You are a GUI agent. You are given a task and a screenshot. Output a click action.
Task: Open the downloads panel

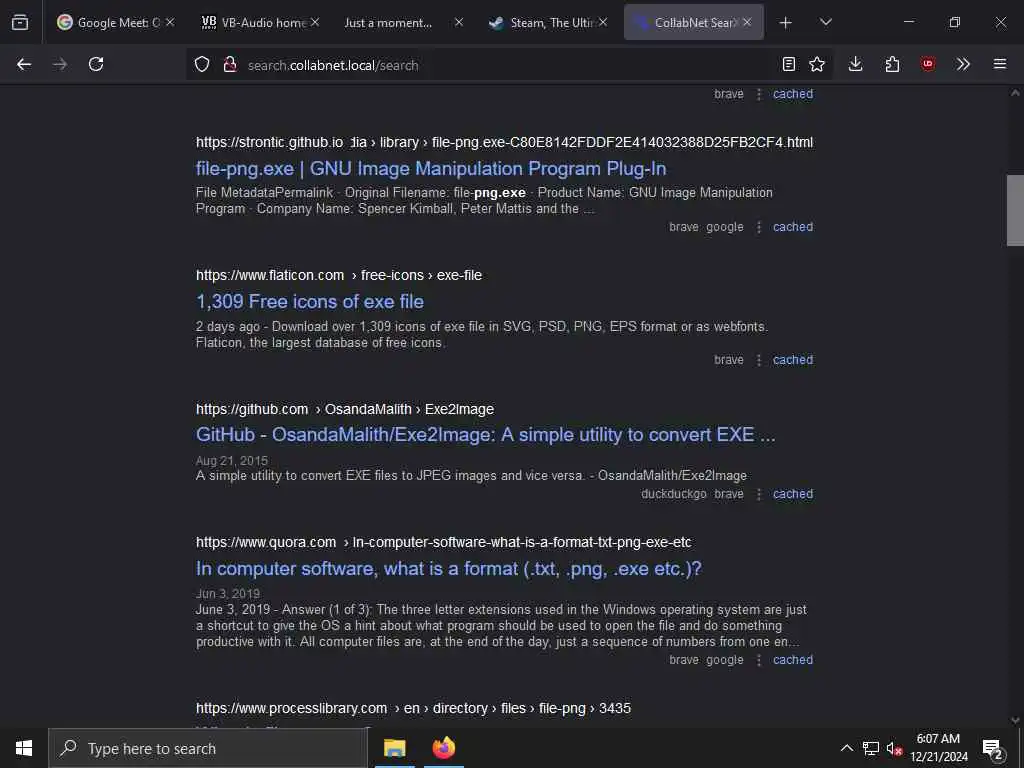click(856, 64)
